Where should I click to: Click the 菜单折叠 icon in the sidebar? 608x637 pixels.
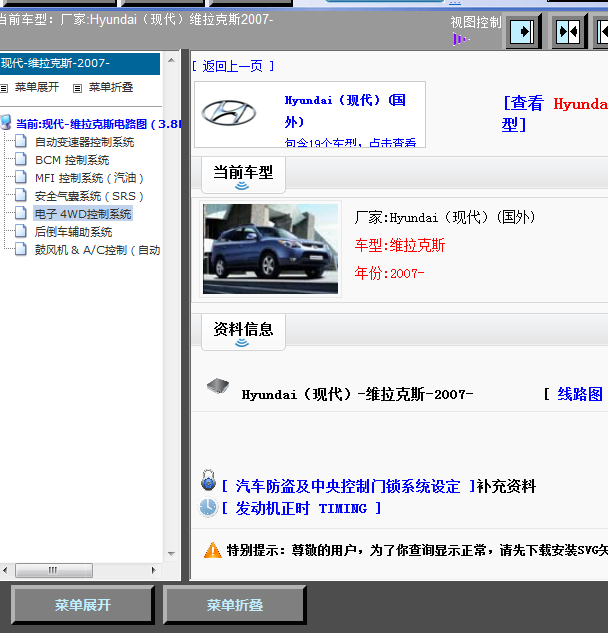[77, 88]
